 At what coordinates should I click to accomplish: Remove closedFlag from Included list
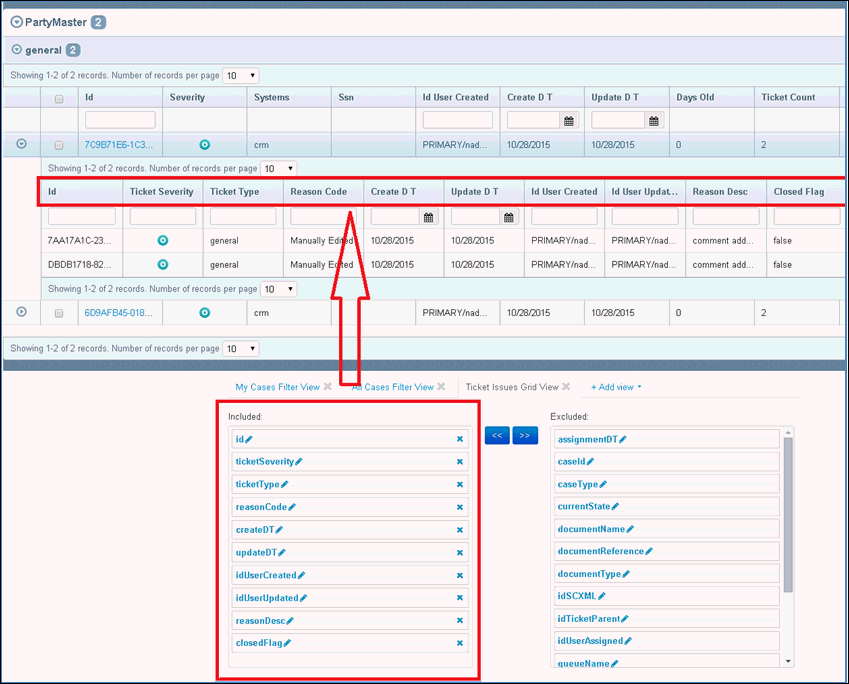click(x=460, y=644)
